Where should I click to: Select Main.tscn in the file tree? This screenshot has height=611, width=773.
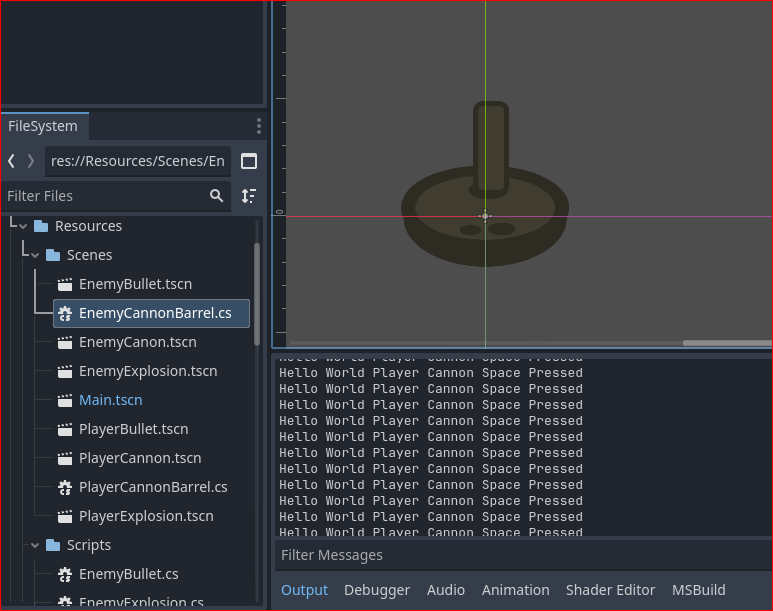click(x=110, y=400)
